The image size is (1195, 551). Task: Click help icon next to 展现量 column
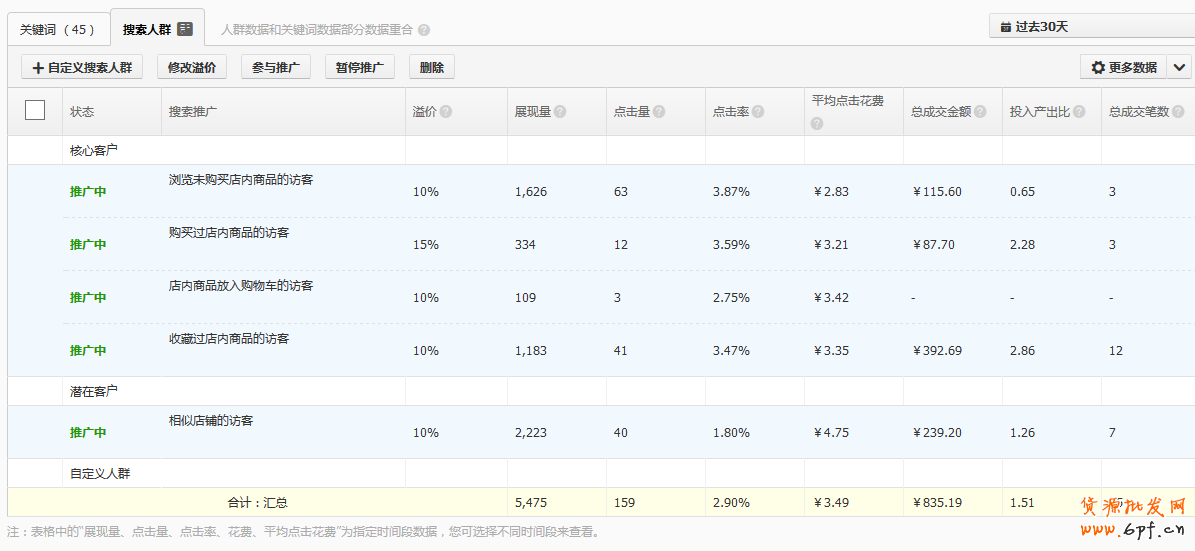tap(560, 112)
